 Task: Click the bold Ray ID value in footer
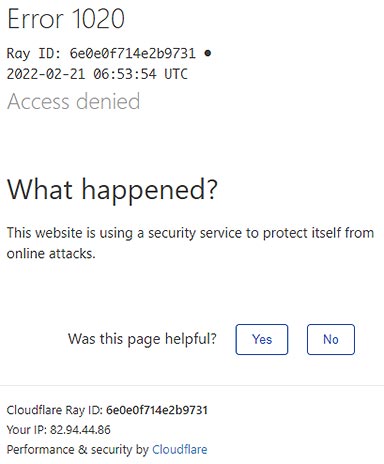click(157, 410)
